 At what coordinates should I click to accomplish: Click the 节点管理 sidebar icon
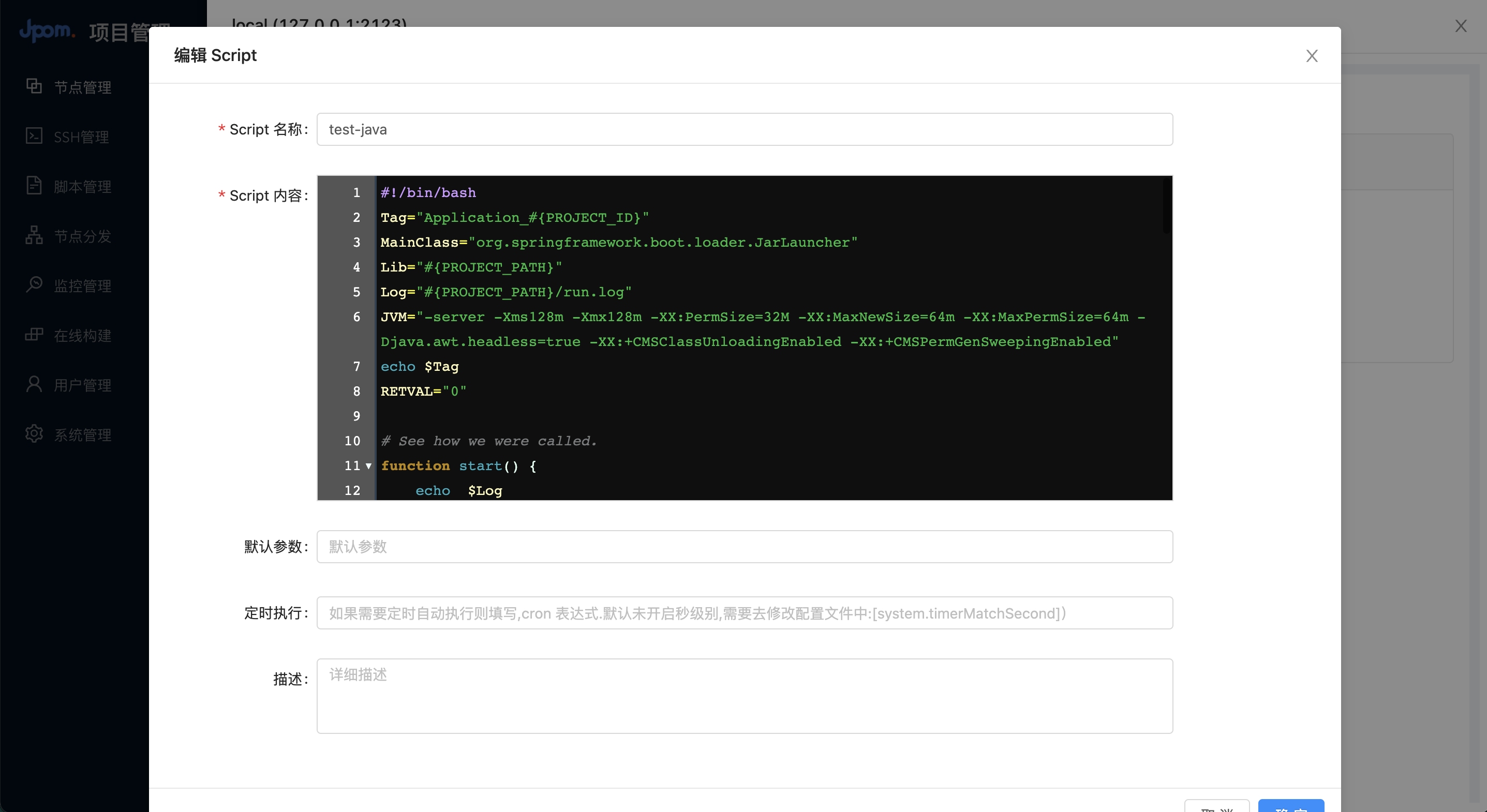(x=34, y=86)
